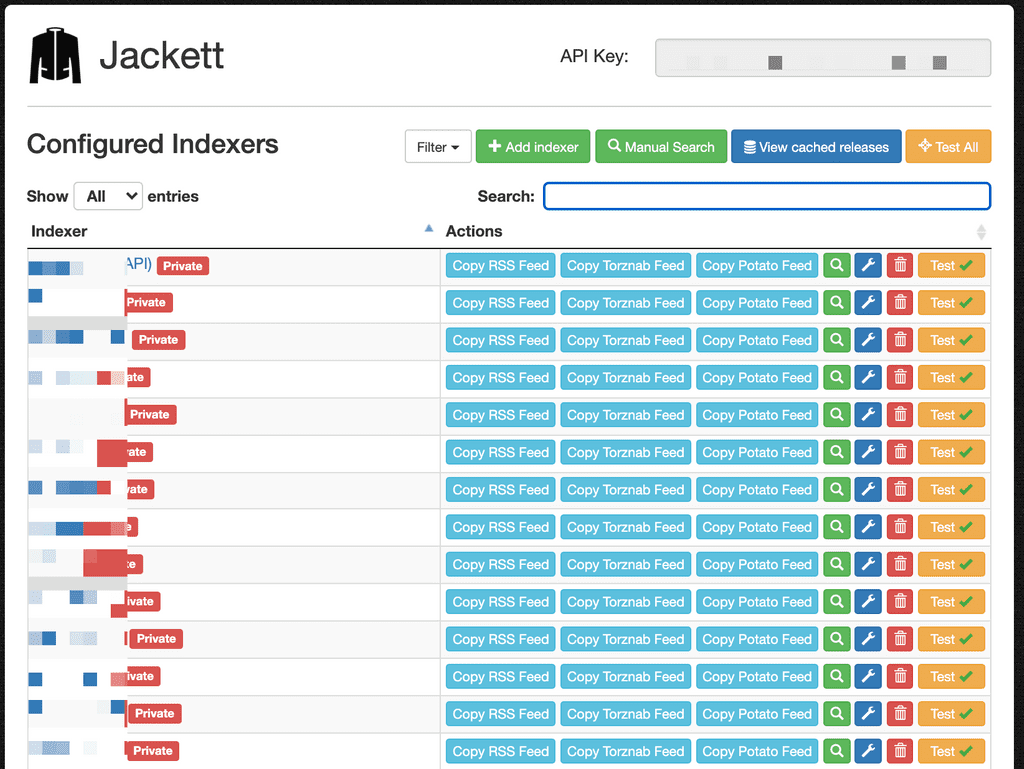
Task: Click the magnifier search icon in the first indexer row
Action: (x=836, y=265)
